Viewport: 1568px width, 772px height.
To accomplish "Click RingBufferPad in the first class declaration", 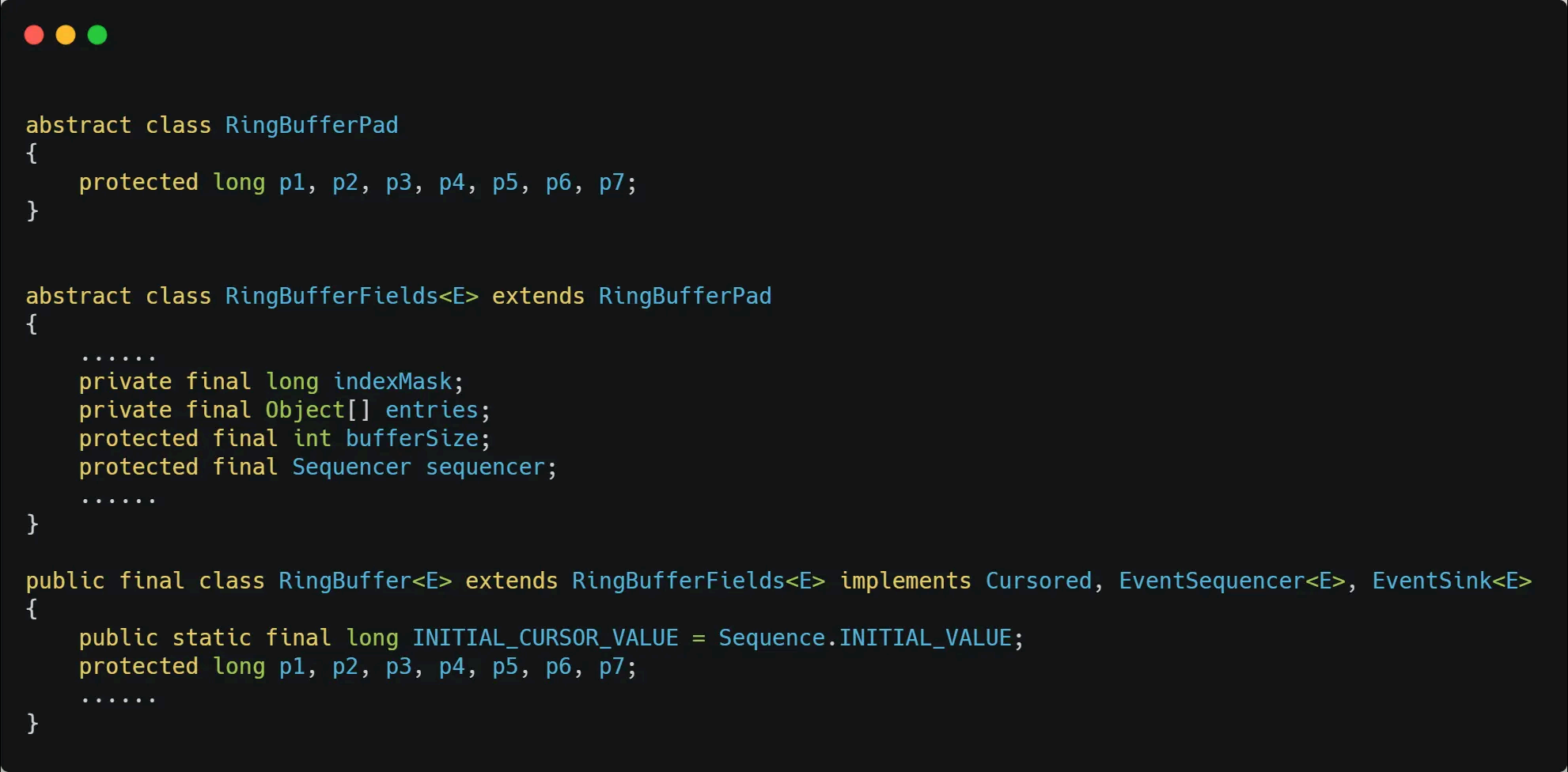I will coord(312,125).
